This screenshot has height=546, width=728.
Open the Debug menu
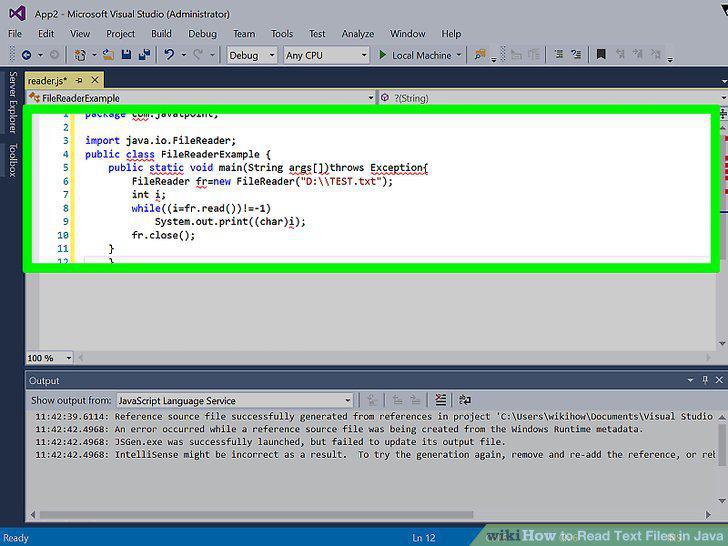202,34
